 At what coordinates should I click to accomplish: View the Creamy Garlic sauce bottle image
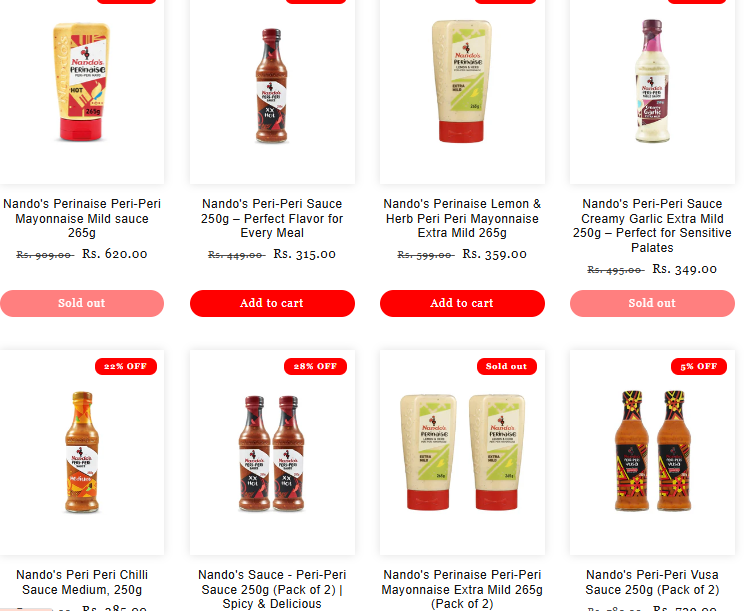click(652, 81)
